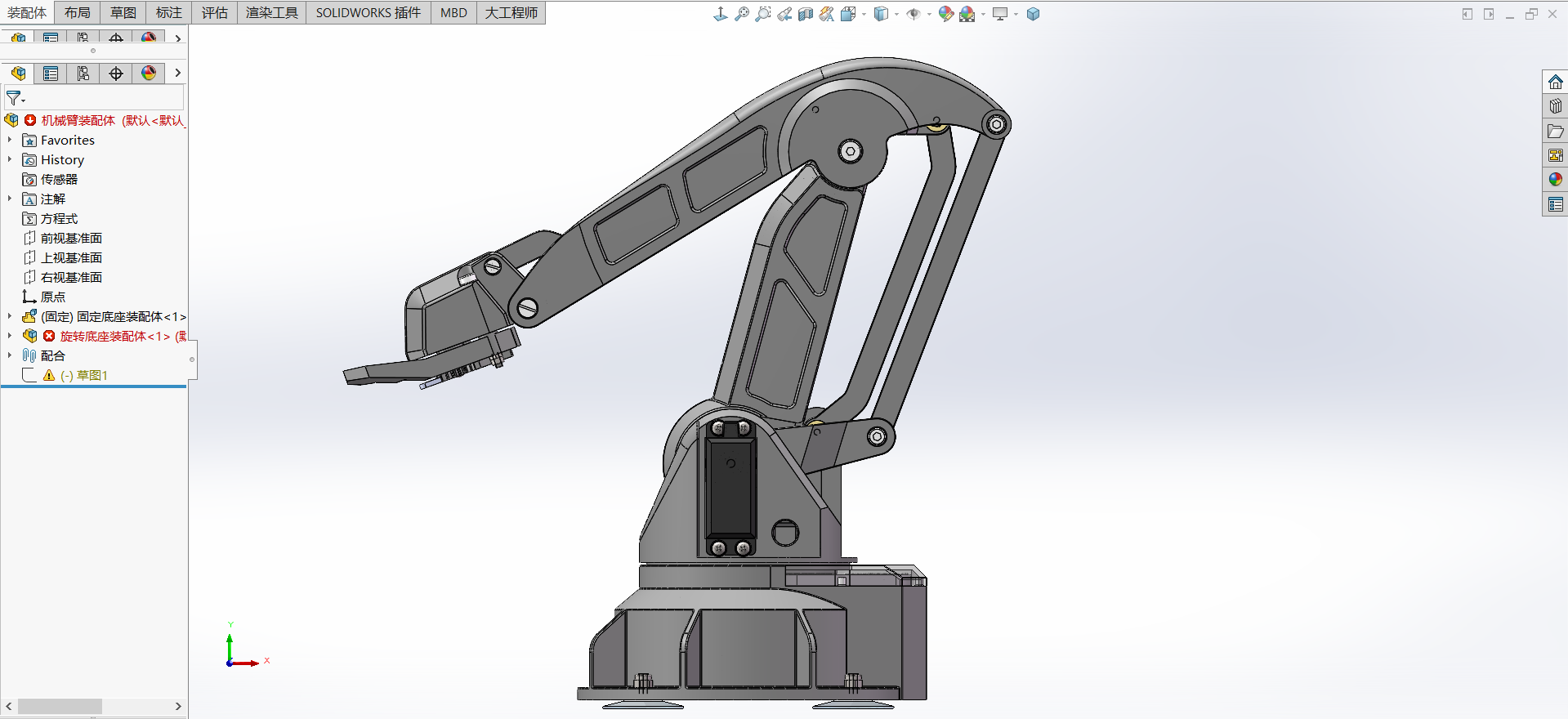Select the 前视基准面 plane
Image resolution: width=1568 pixels, height=719 pixels.
pos(71,238)
